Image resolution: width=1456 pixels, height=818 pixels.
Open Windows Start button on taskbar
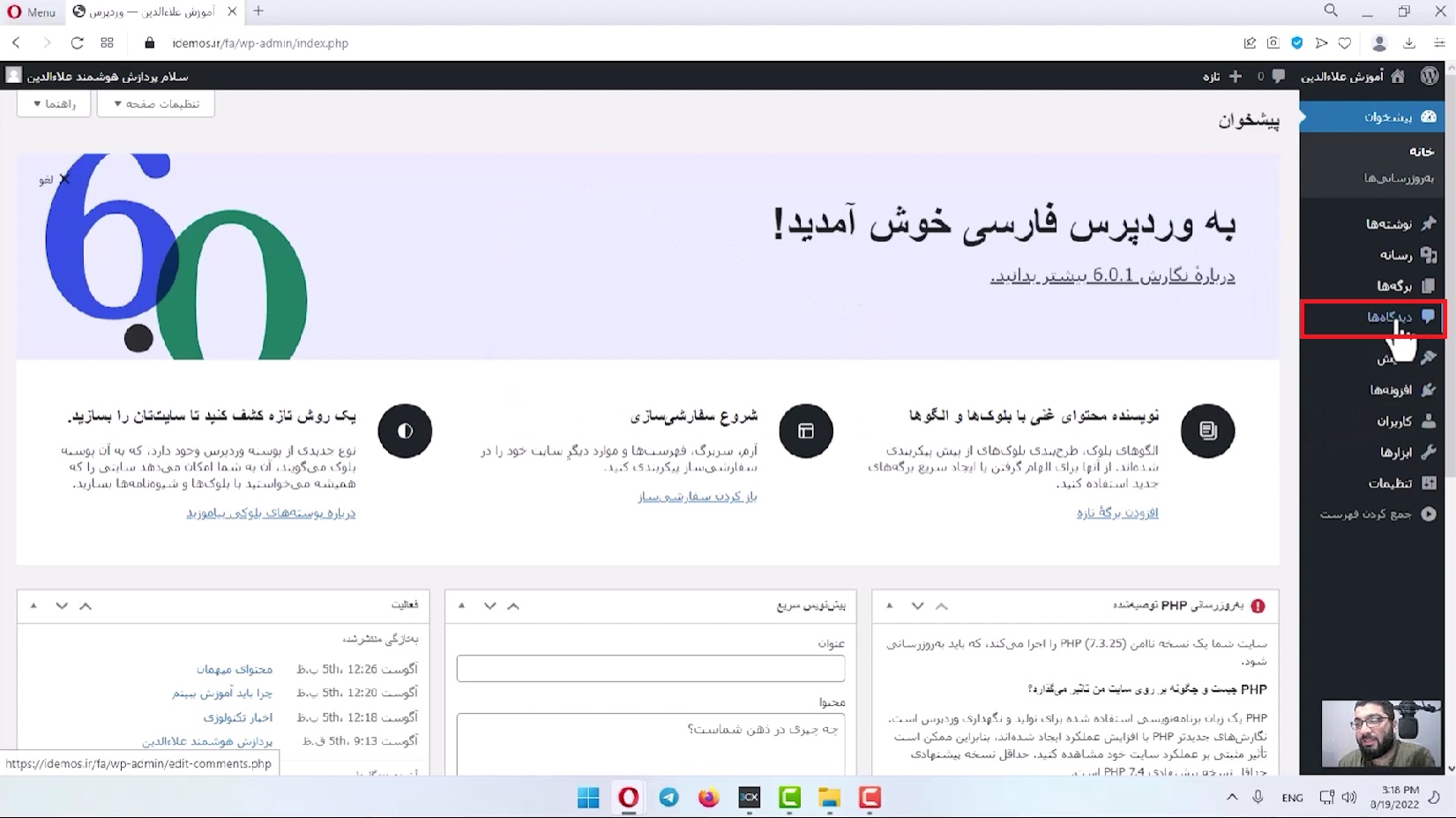[588, 798]
